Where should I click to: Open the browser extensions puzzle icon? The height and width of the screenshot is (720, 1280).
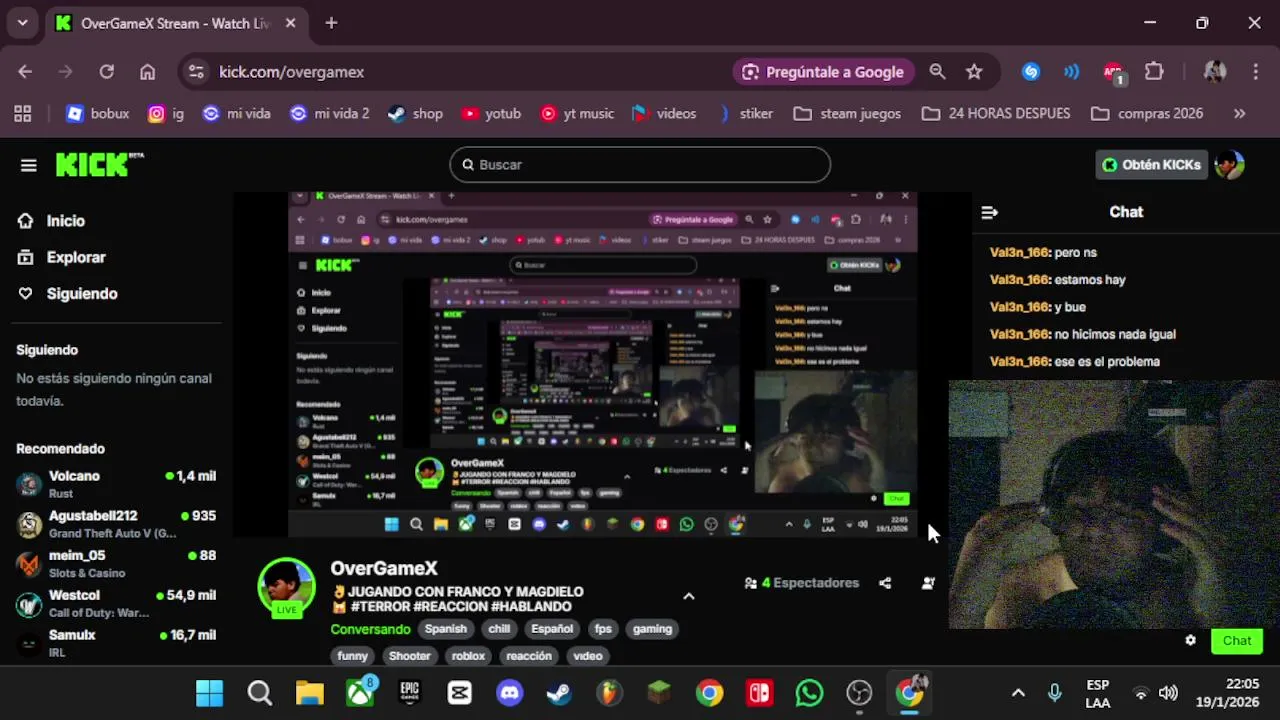[x=1155, y=72]
